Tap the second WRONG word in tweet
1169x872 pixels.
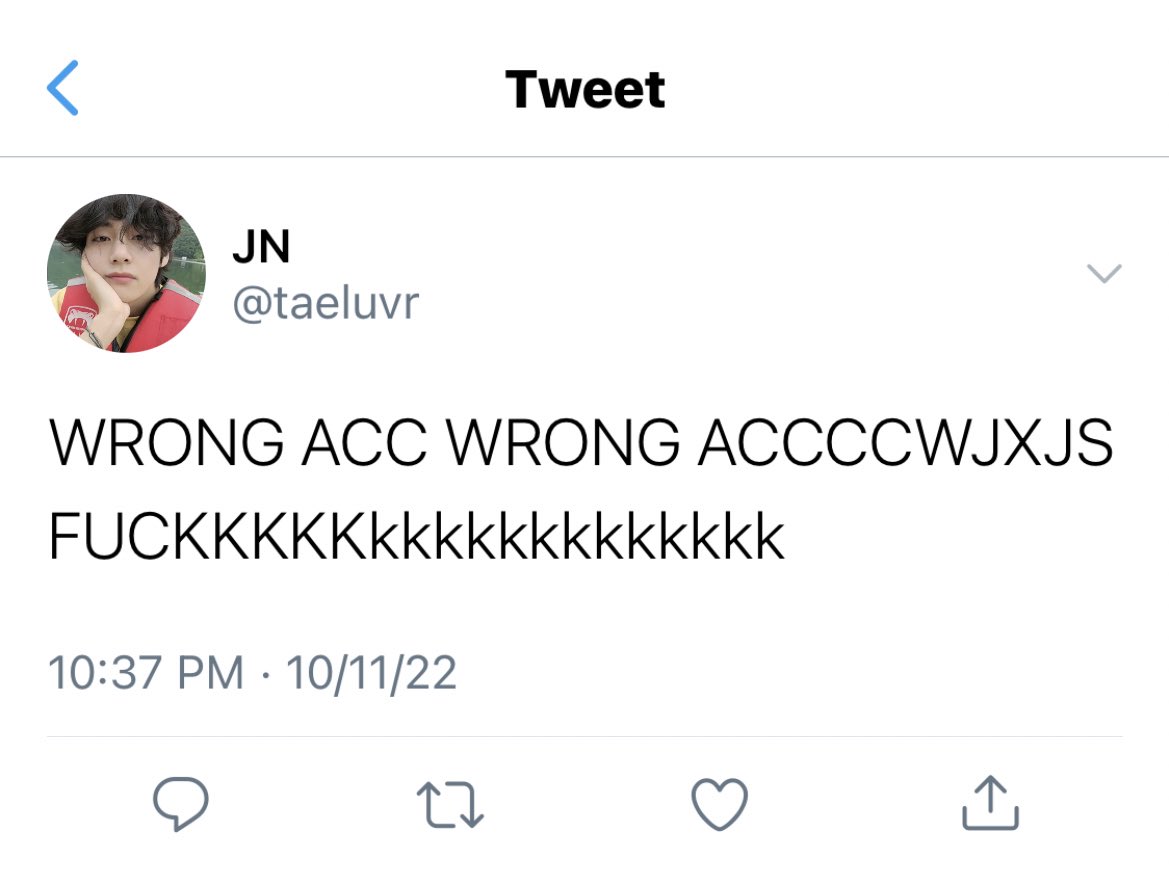click(x=564, y=443)
